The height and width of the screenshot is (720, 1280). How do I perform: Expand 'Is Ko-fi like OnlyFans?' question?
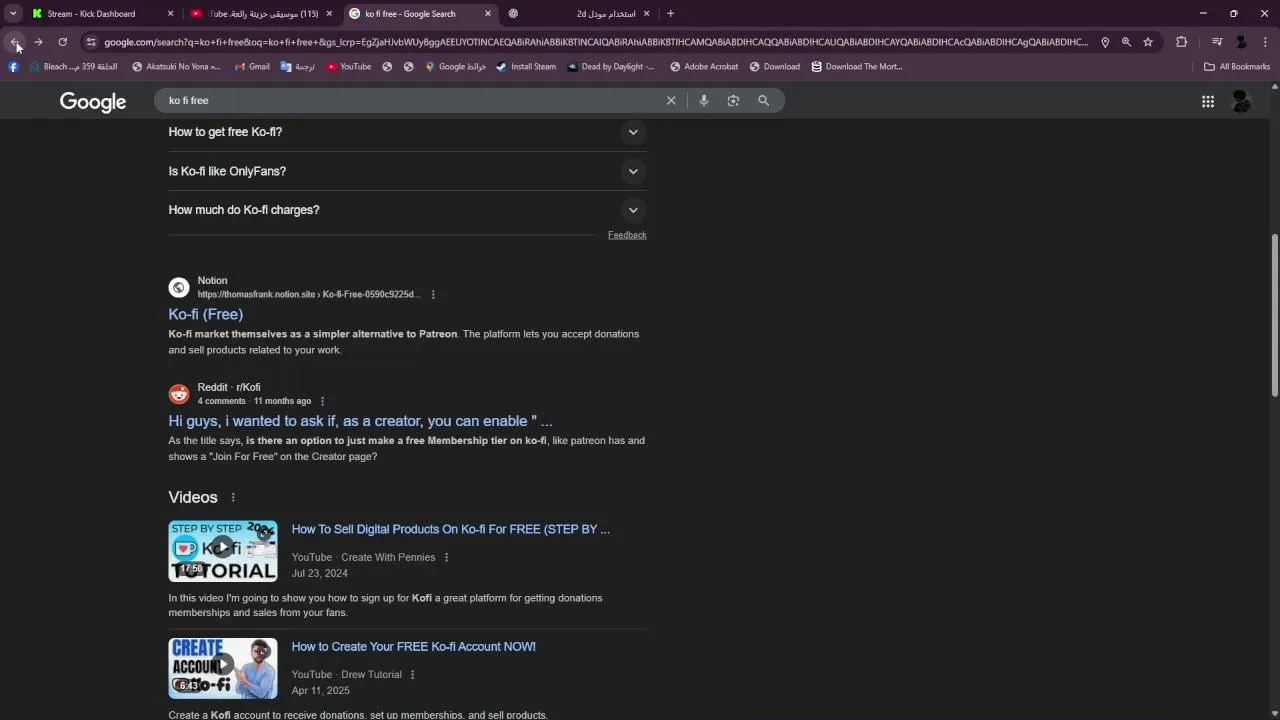(407, 171)
